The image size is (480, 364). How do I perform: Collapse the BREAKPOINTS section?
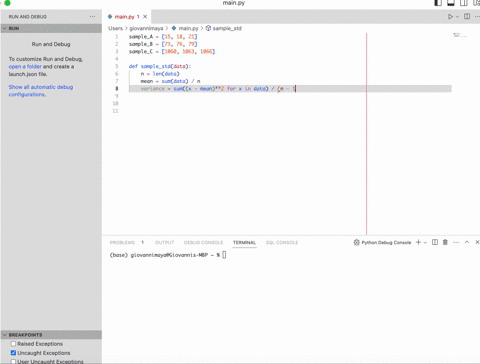(51, 334)
